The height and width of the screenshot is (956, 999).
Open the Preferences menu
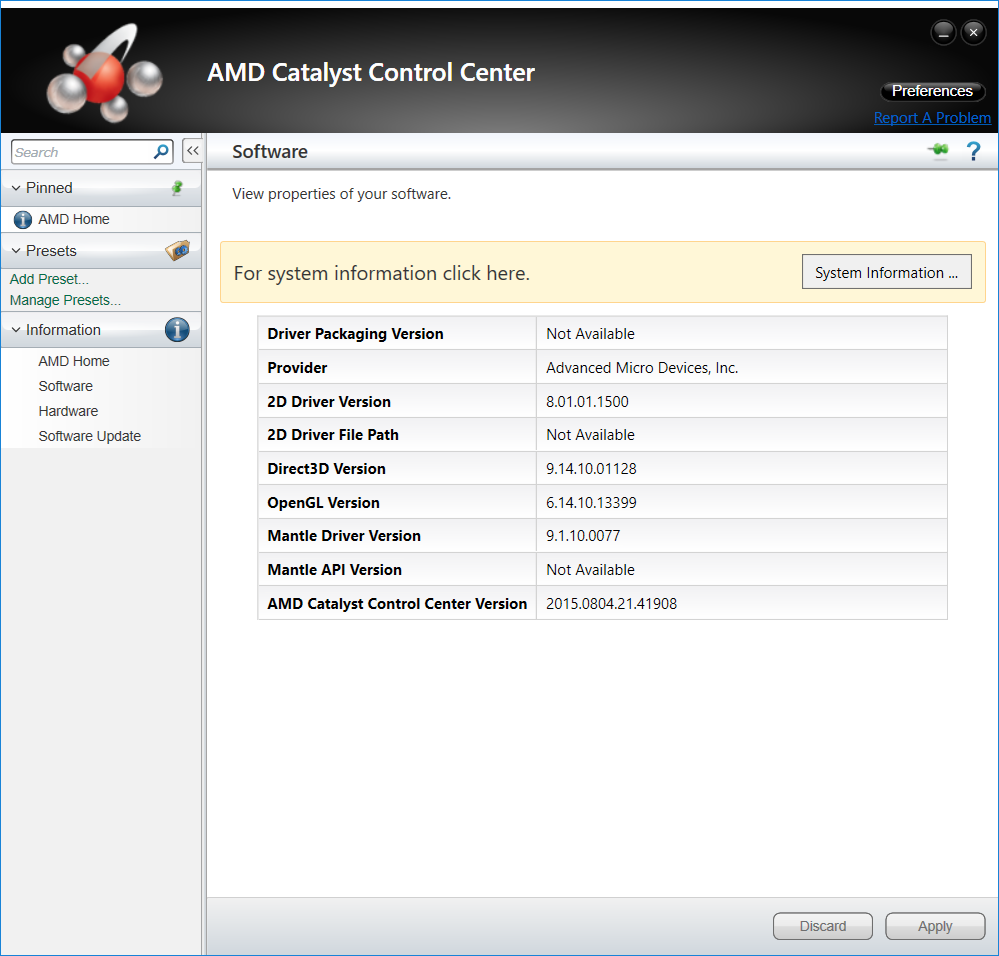pyautogui.click(x=932, y=91)
